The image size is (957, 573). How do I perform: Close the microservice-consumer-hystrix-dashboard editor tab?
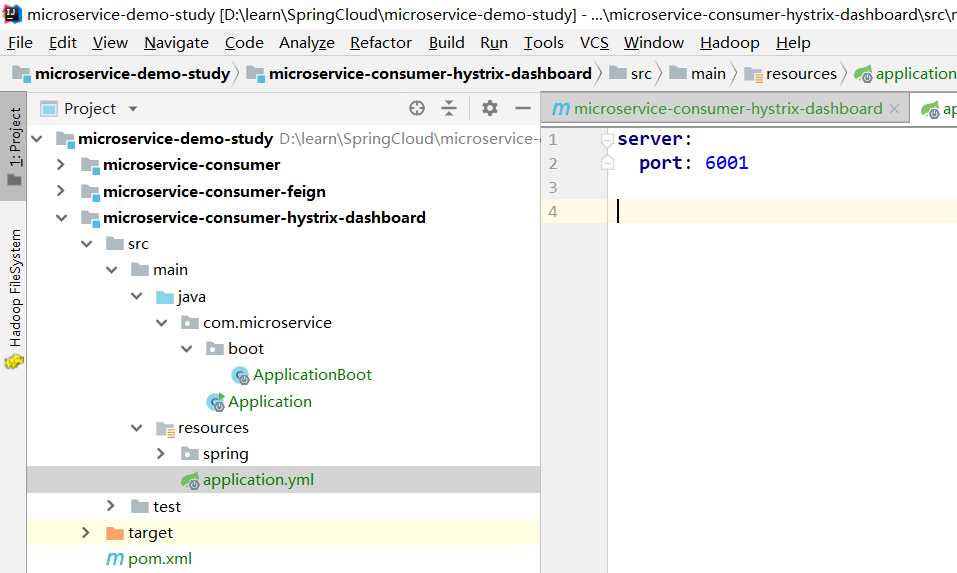pyautogui.click(x=894, y=109)
